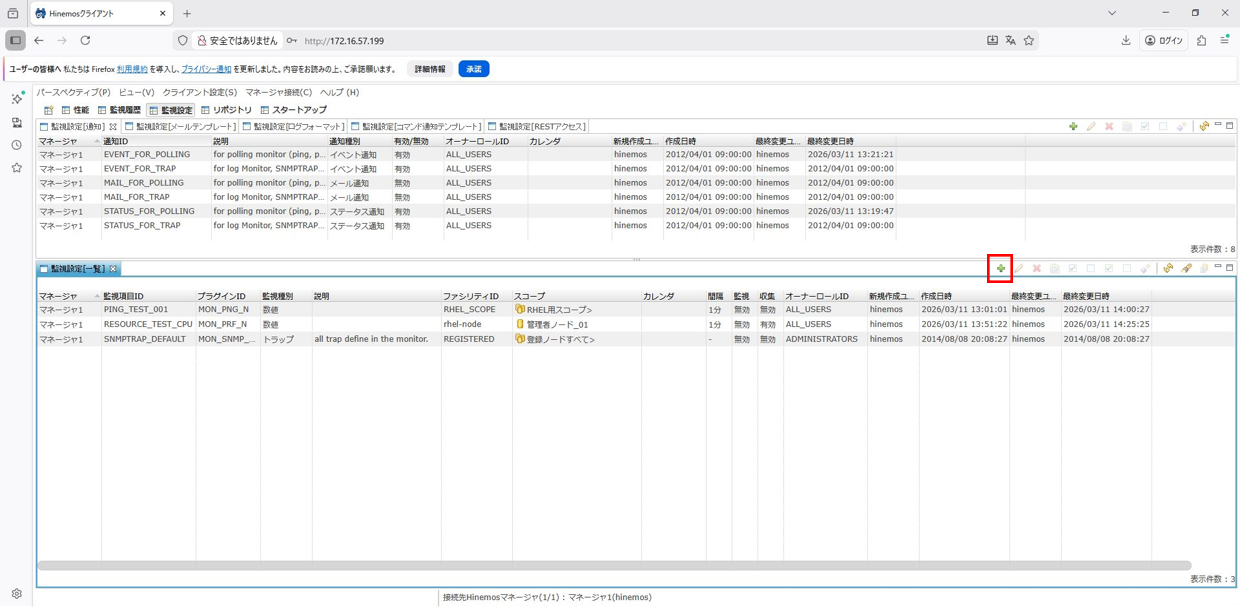Bookmark this page with the star icon
The height and width of the screenshot is (607, 1240).
click(1028, 41)
